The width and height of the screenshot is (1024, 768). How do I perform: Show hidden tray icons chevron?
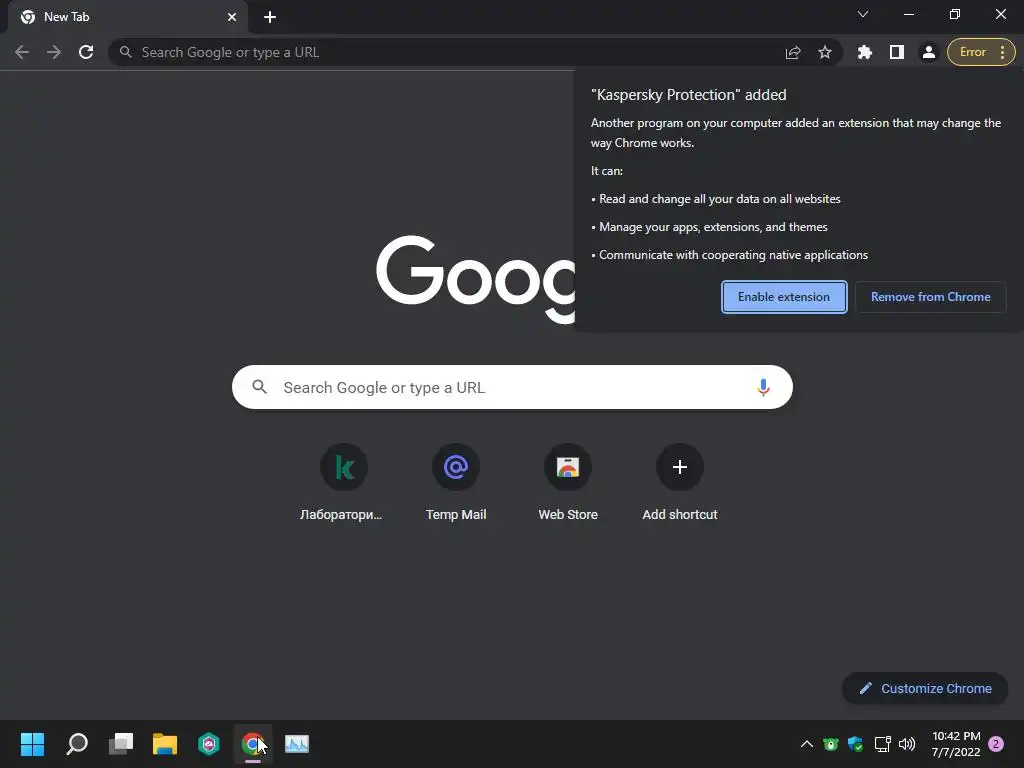click(807, 743)
